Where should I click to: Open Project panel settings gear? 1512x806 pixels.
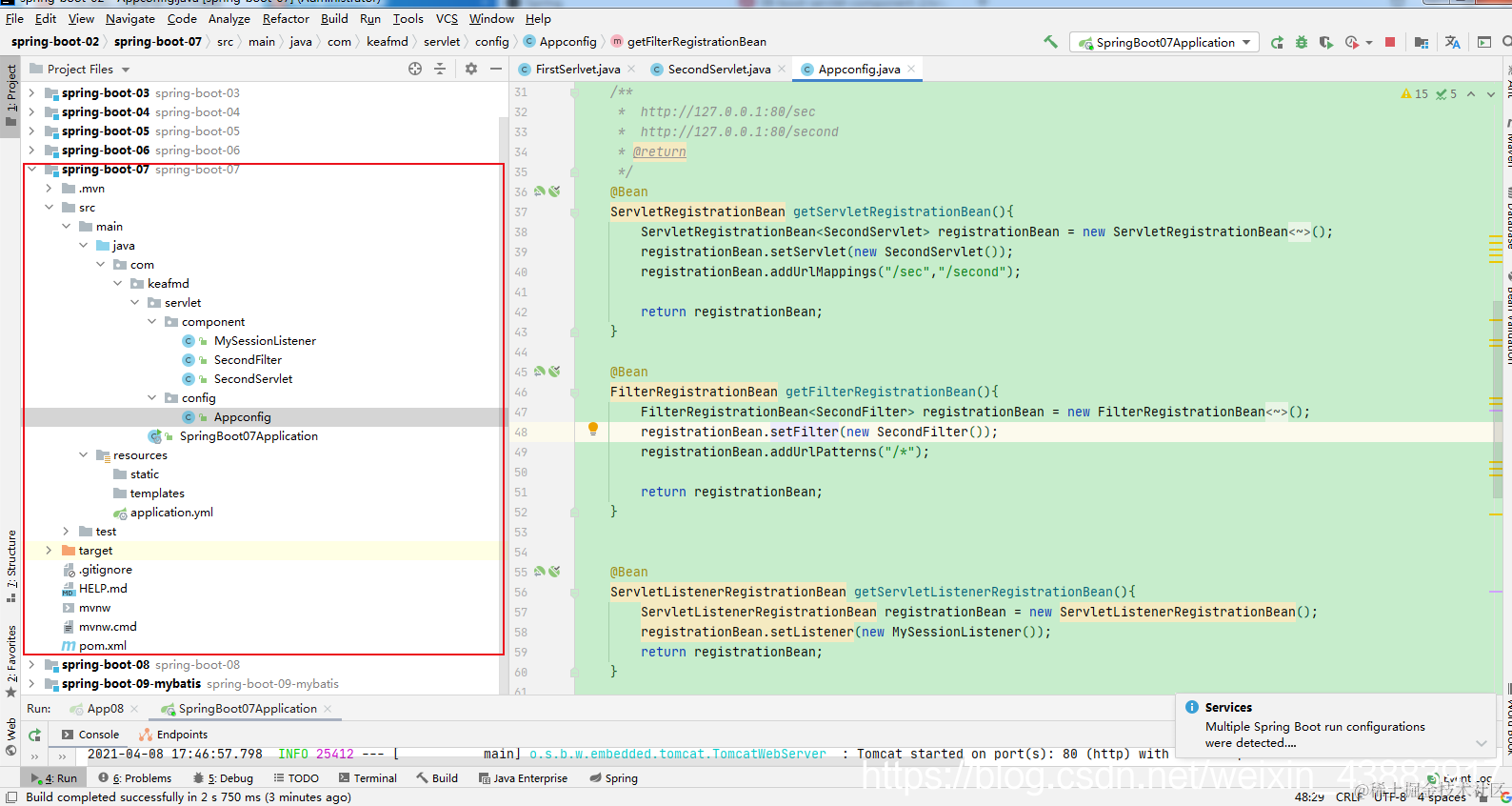point(471,69)
